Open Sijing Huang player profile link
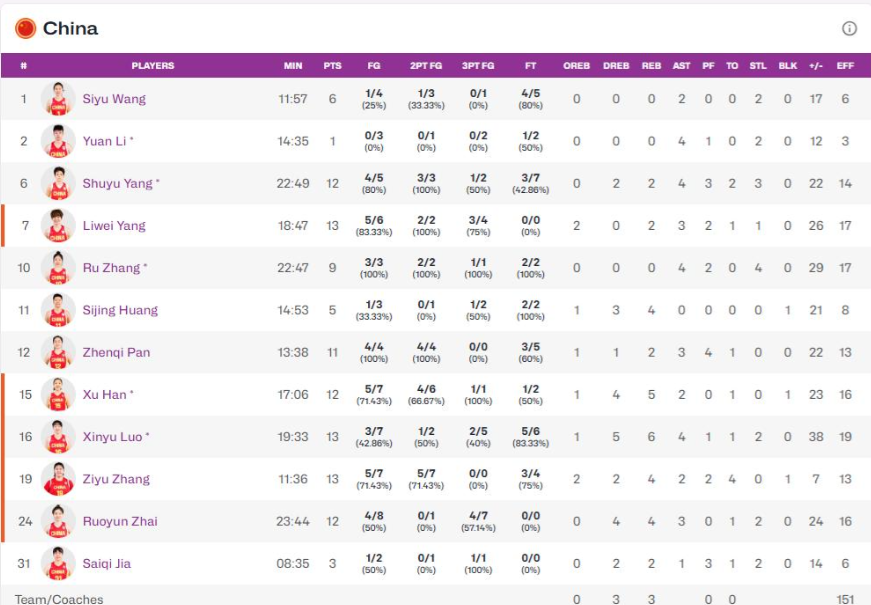This screenshot has width=871, height=605. coord(120,310)
